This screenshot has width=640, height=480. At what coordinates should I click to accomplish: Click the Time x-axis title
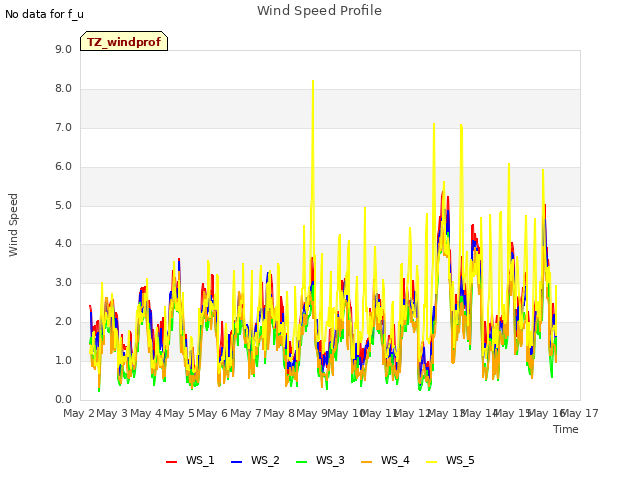pyautogui.click(x=566, y=429)
